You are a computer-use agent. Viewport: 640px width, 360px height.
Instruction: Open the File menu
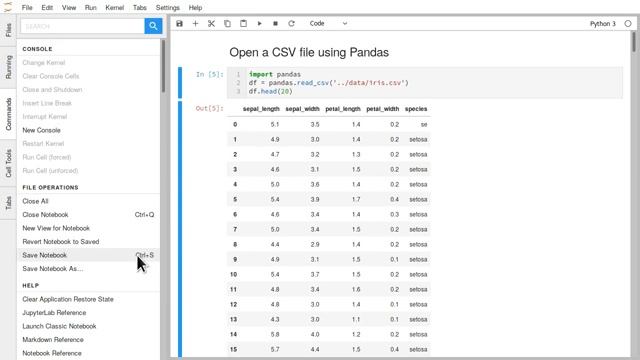[x=27, y=7]
